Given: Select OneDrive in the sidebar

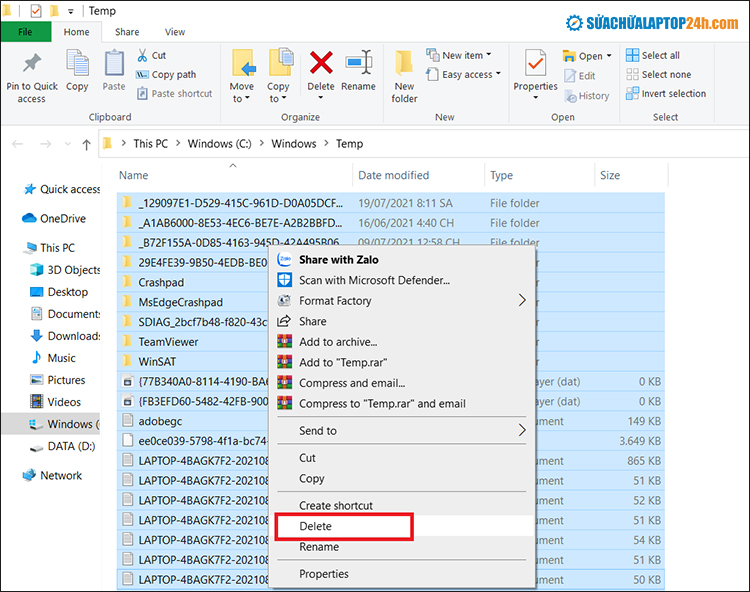Looking at the screenshot, I should [54, 219].
